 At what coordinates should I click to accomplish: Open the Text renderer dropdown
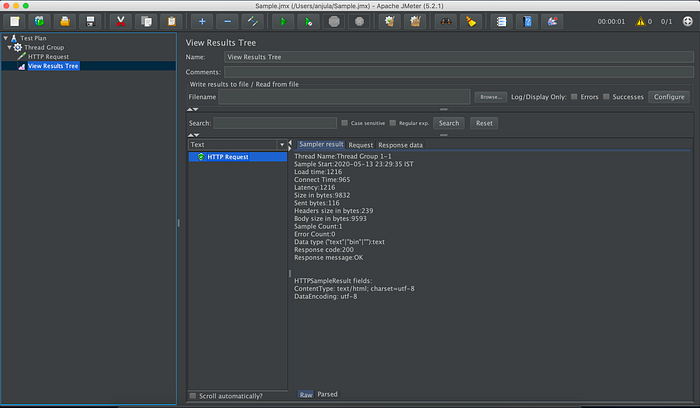(237, 145)
